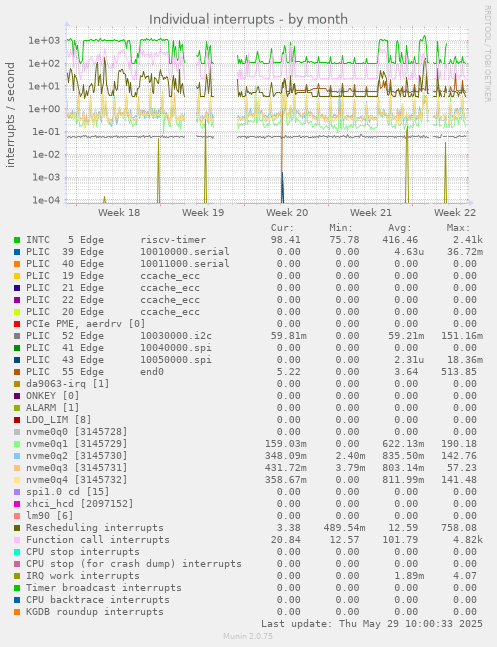Click the green riscv-timer legend swatch
Viewport: 497px width, 647px height.
[17, 240]
